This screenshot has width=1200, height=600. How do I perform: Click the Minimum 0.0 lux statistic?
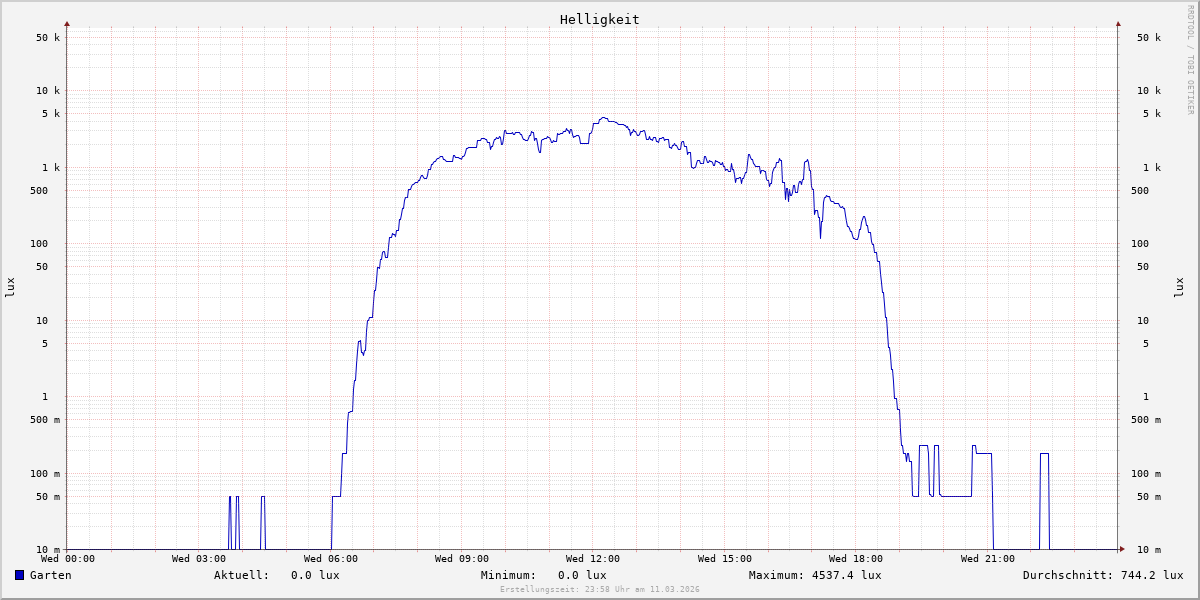pyautogui.click(x=543, y=575)
